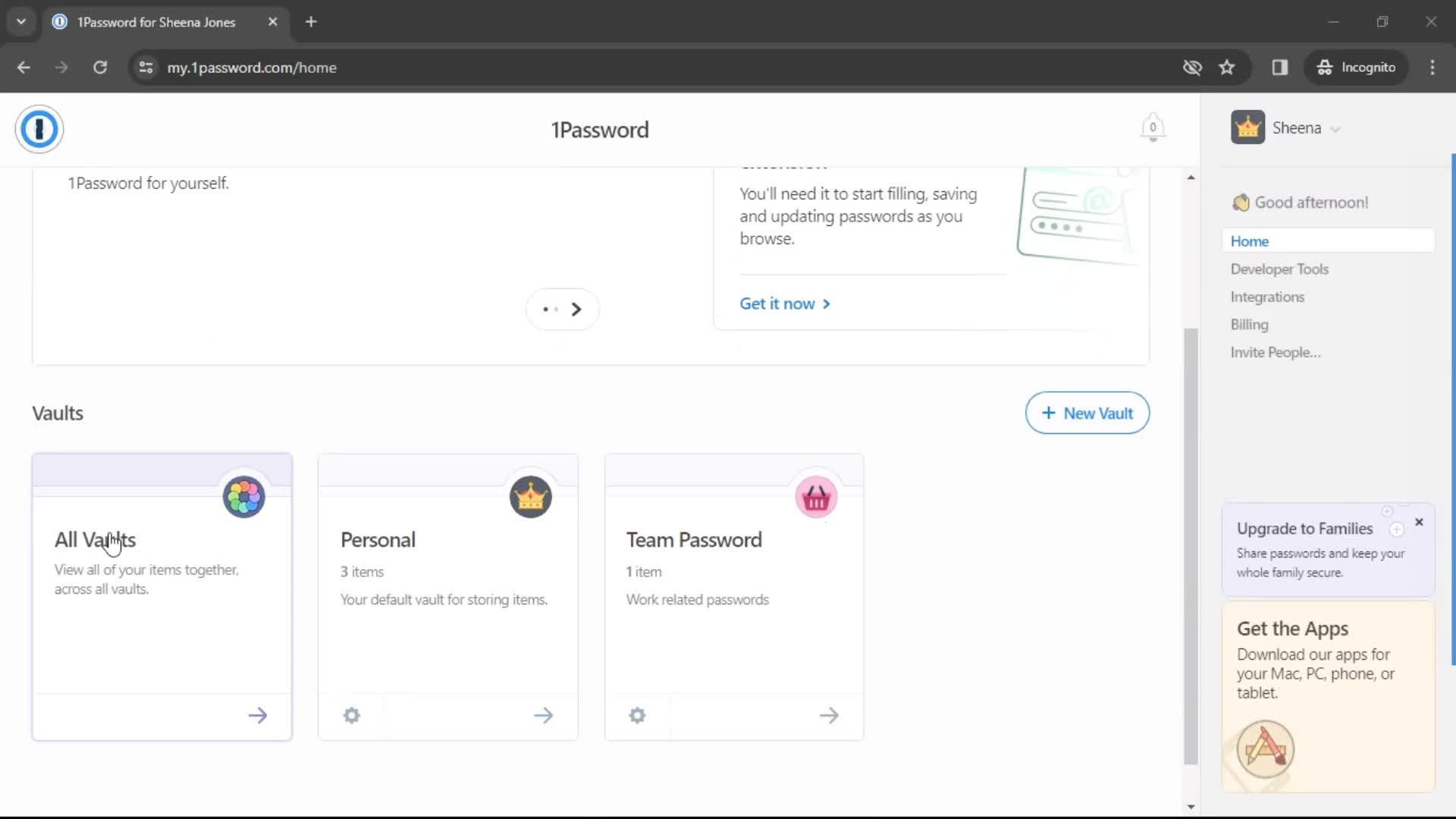This screenshot has height=819, width=1456.
Task: Expand the Sheena account dropdown
Action: 1335,127
